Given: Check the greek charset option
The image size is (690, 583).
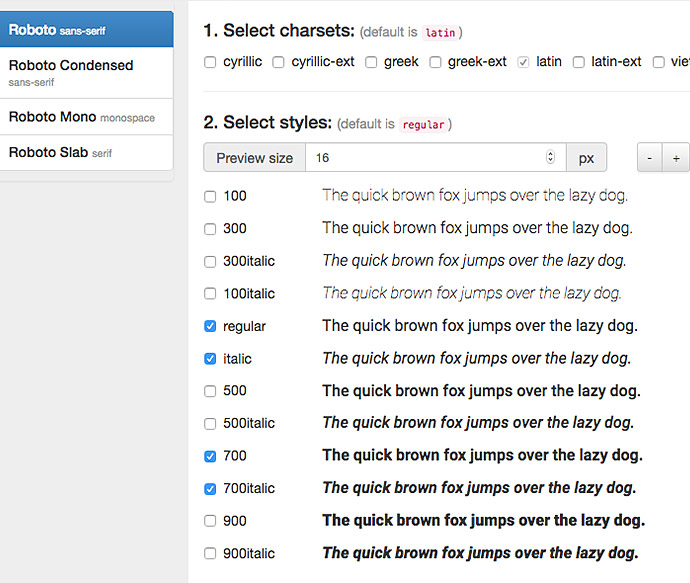Looking at the screenshot, I should [x=371, y=62].
